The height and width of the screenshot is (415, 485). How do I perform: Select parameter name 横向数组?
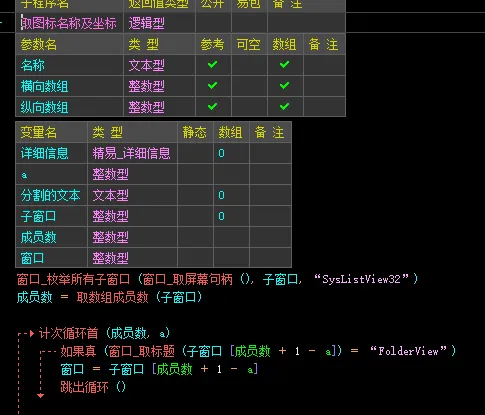tap(44, 86)
